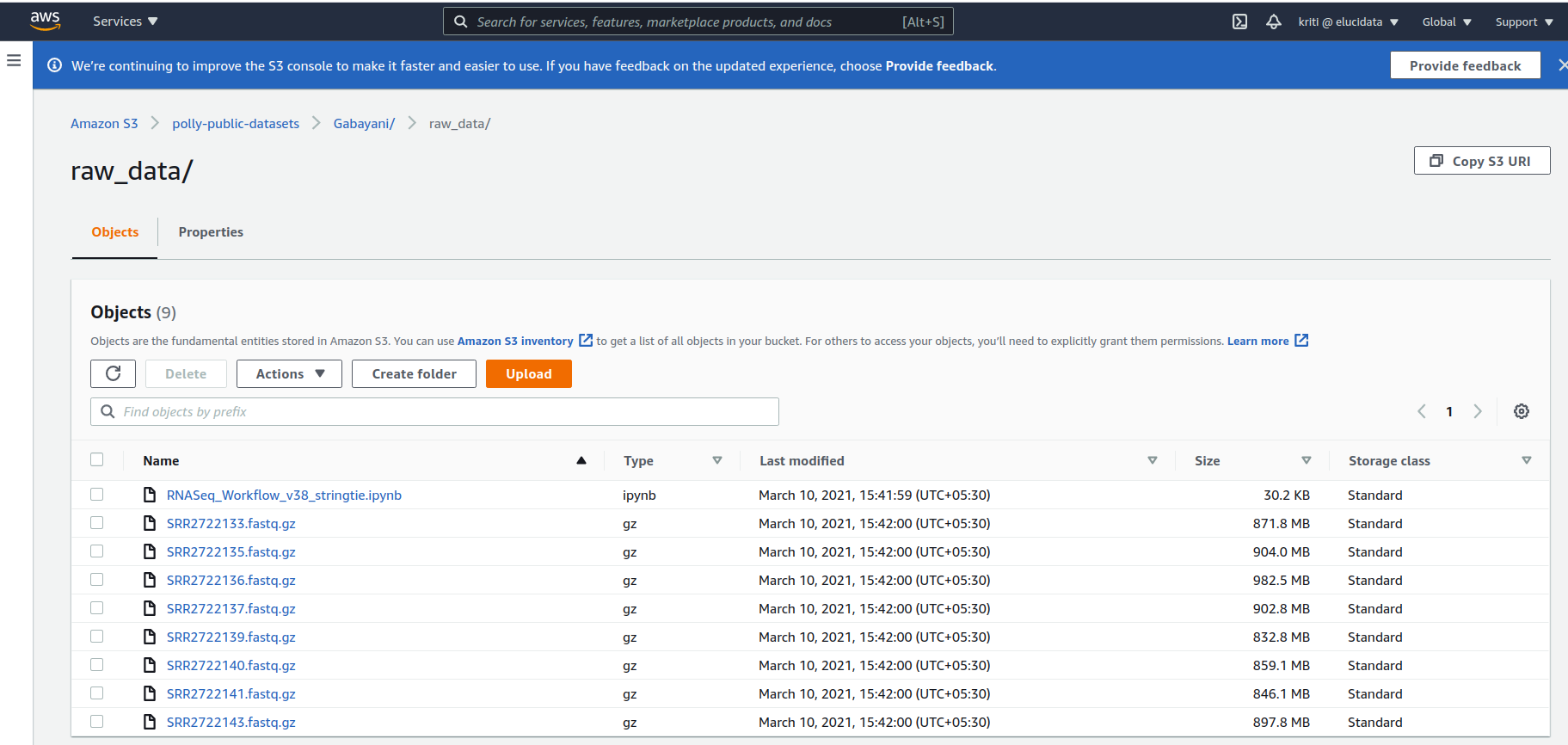Select checkbox for SRR2722139.fastq.gz
The height and width of the screenshot is (745, 1568).
tap(96, 636)
